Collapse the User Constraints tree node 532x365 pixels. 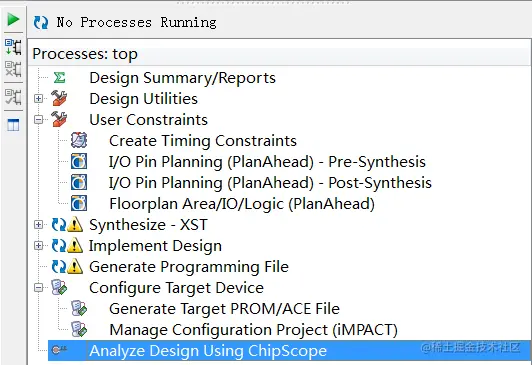point(38,119)
